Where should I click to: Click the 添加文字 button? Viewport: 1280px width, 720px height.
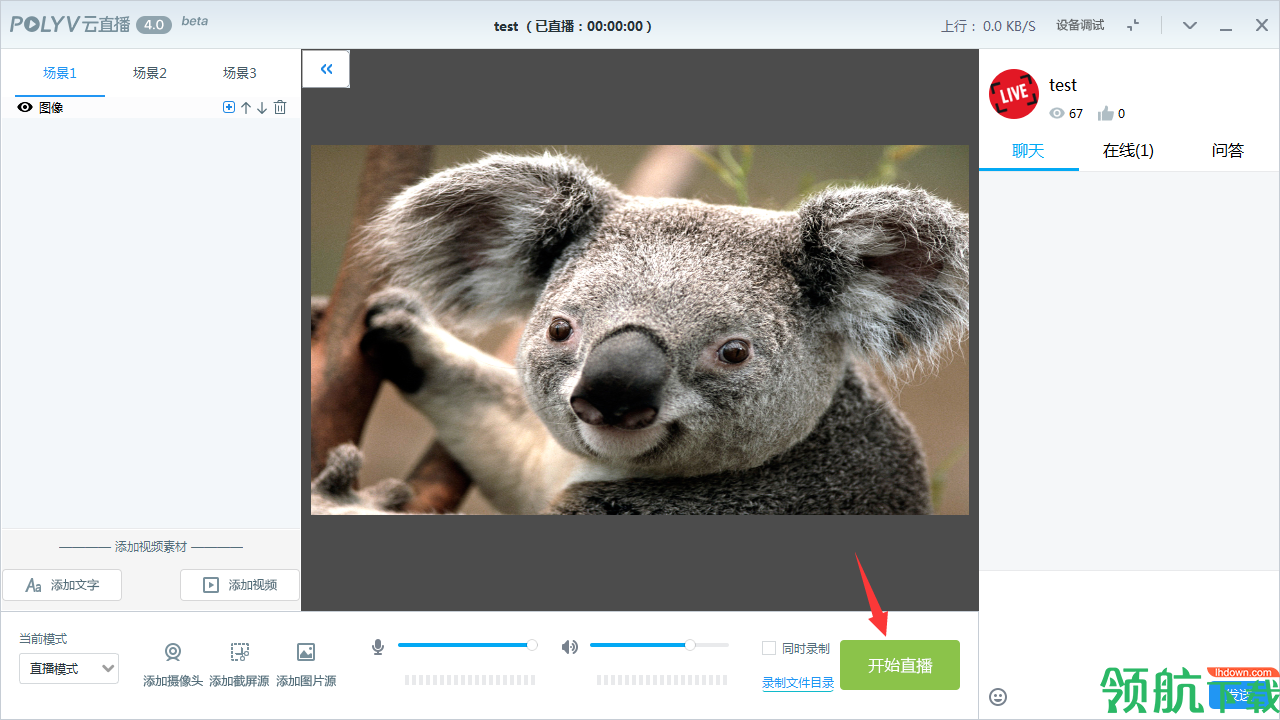[62, 585]
